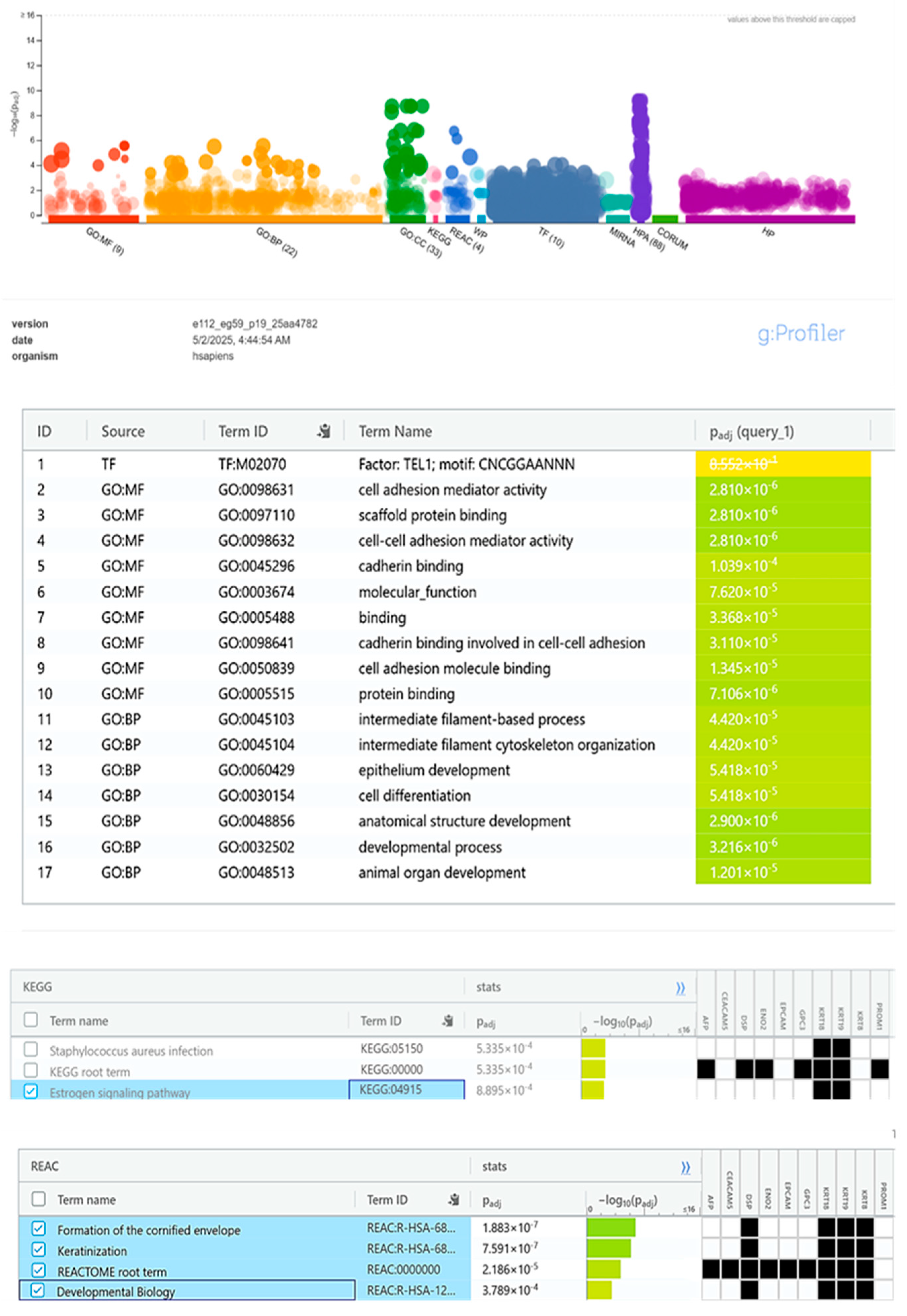The height and width of the screenshot is (1316, 907).
Task: Click the GO:BP (22) source label on plot
Action: click(276, 242)
